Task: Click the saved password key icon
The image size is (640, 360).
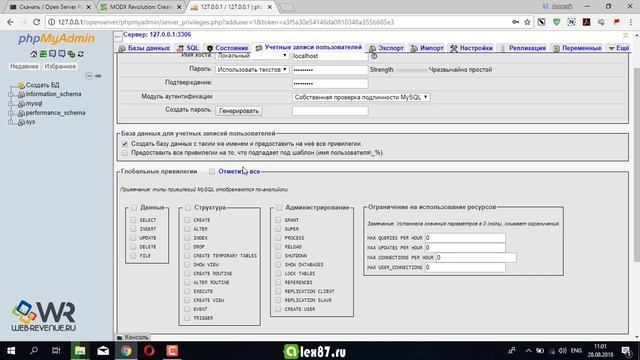Action: point(516,22)
